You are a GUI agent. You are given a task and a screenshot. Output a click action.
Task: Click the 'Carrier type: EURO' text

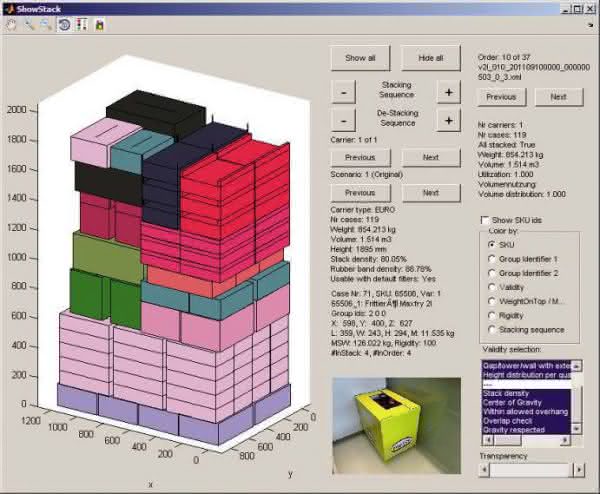point(362,210)
